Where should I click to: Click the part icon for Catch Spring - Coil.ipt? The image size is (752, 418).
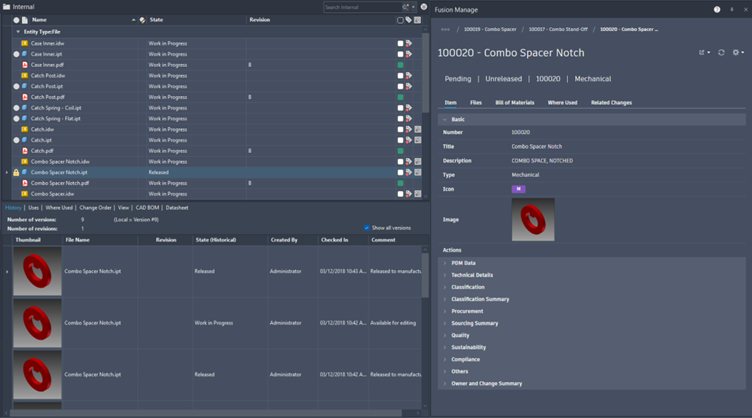pos(25,108)
